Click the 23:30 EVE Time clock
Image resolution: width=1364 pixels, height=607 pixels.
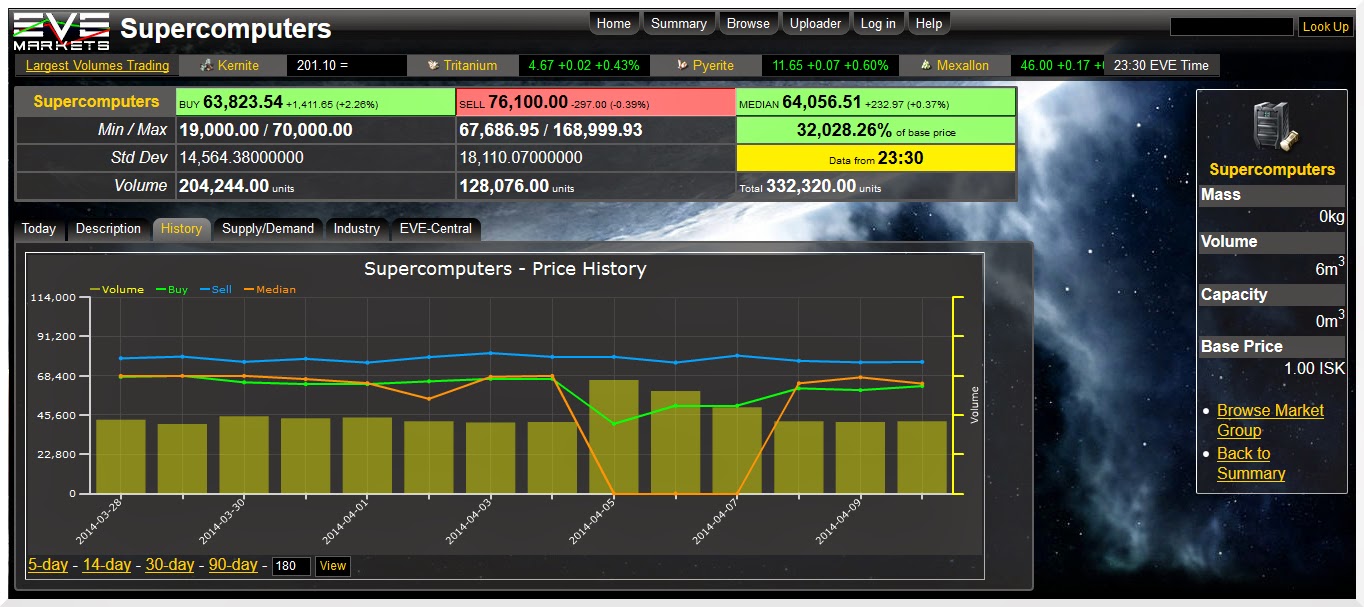[1161, 65]
